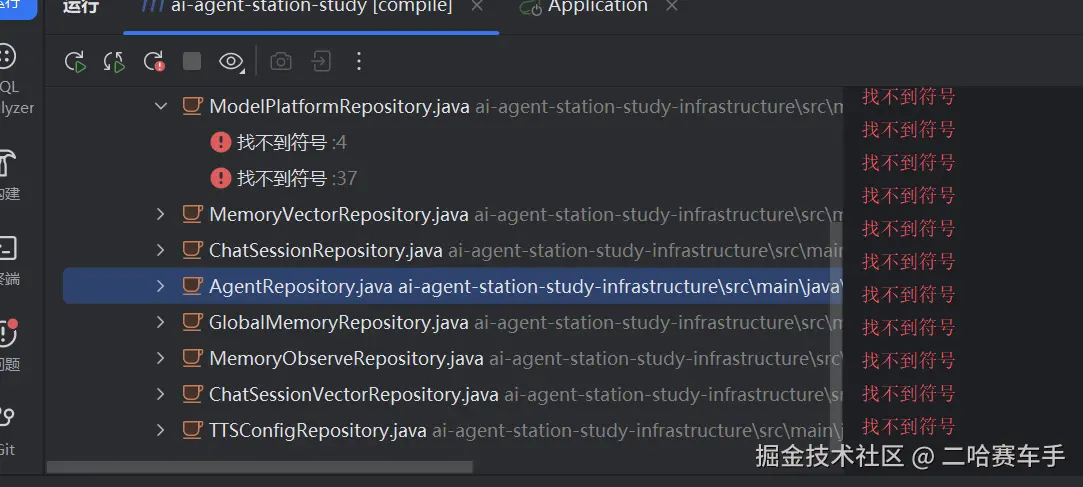
Task: Close the ai-agent-station-study [compile] tab
Action: pyautogui.click(x=477, y=6)
